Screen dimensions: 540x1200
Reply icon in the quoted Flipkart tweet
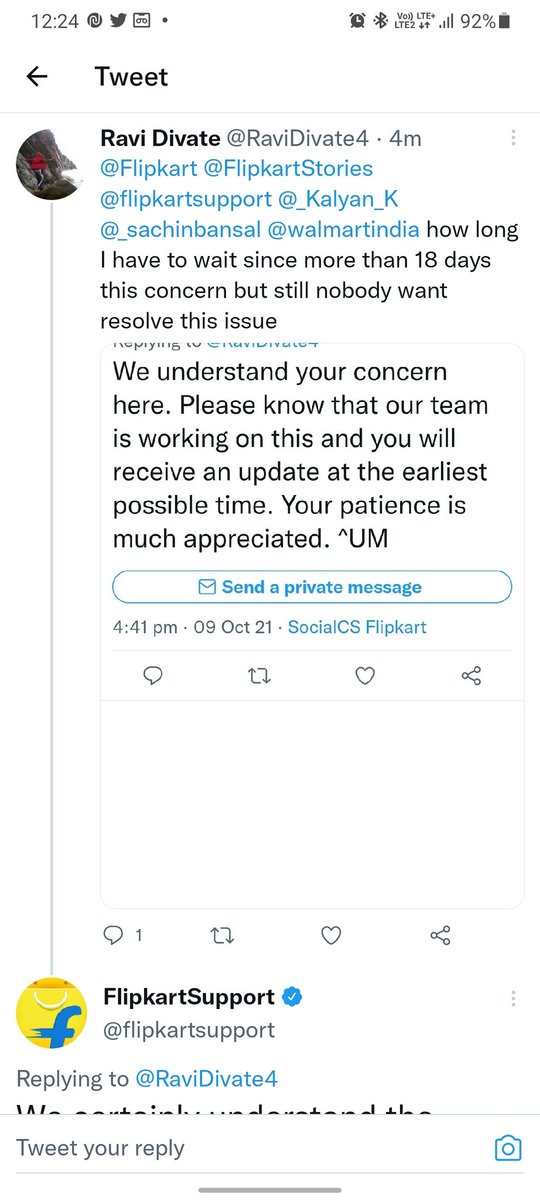[153, 677]
